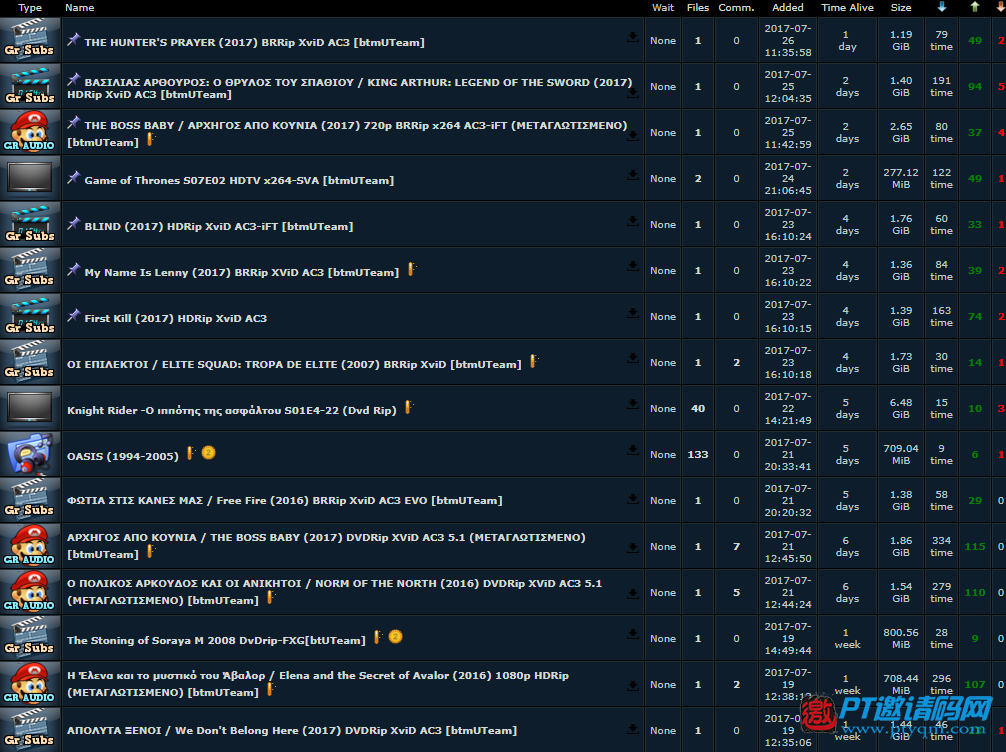Open the category icon for King Arthur torrent
Image resolution: width=1006 pixels, height=752 pixels.
(x=30, y=86)
